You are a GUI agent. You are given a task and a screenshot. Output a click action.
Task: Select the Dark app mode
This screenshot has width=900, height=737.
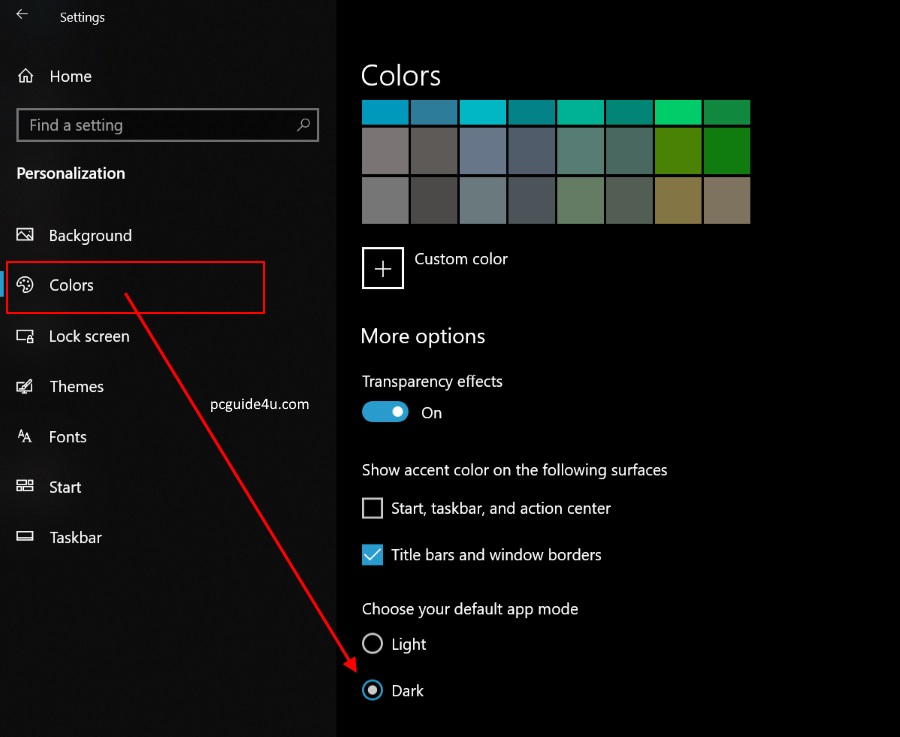[372, 691]
